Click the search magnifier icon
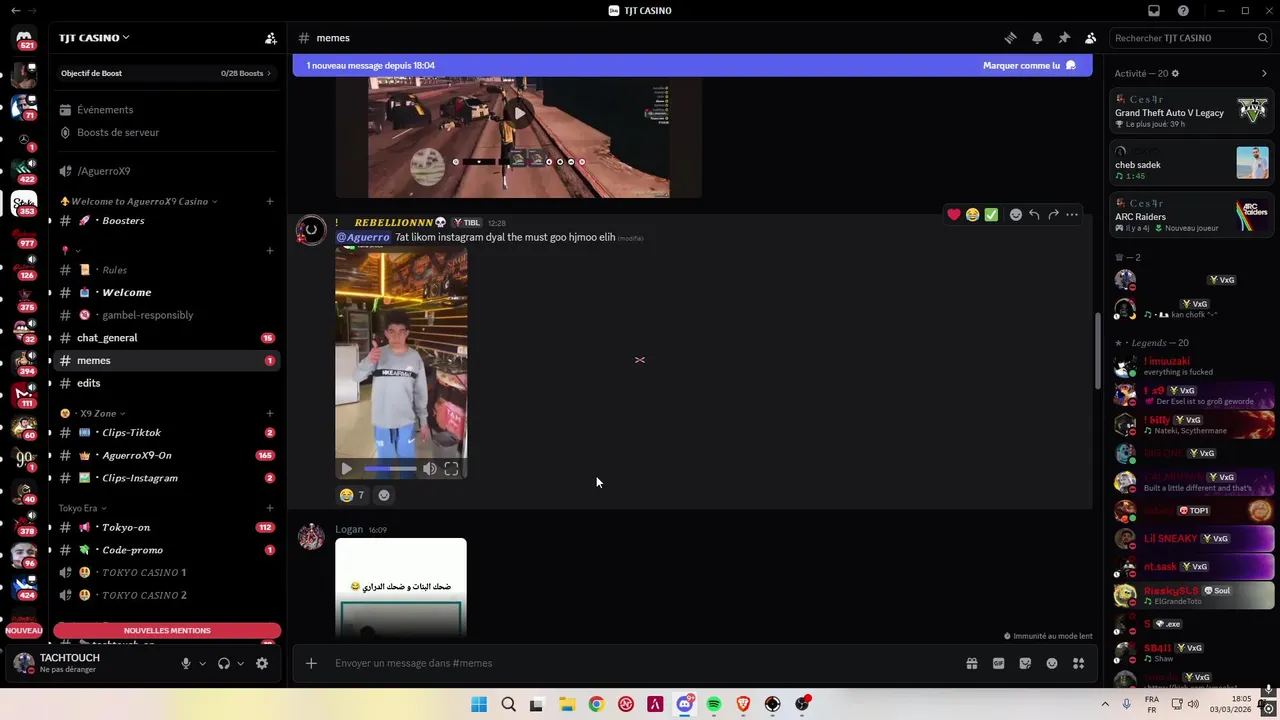Screen dimensions: 1280x720 pos(1263,38)
